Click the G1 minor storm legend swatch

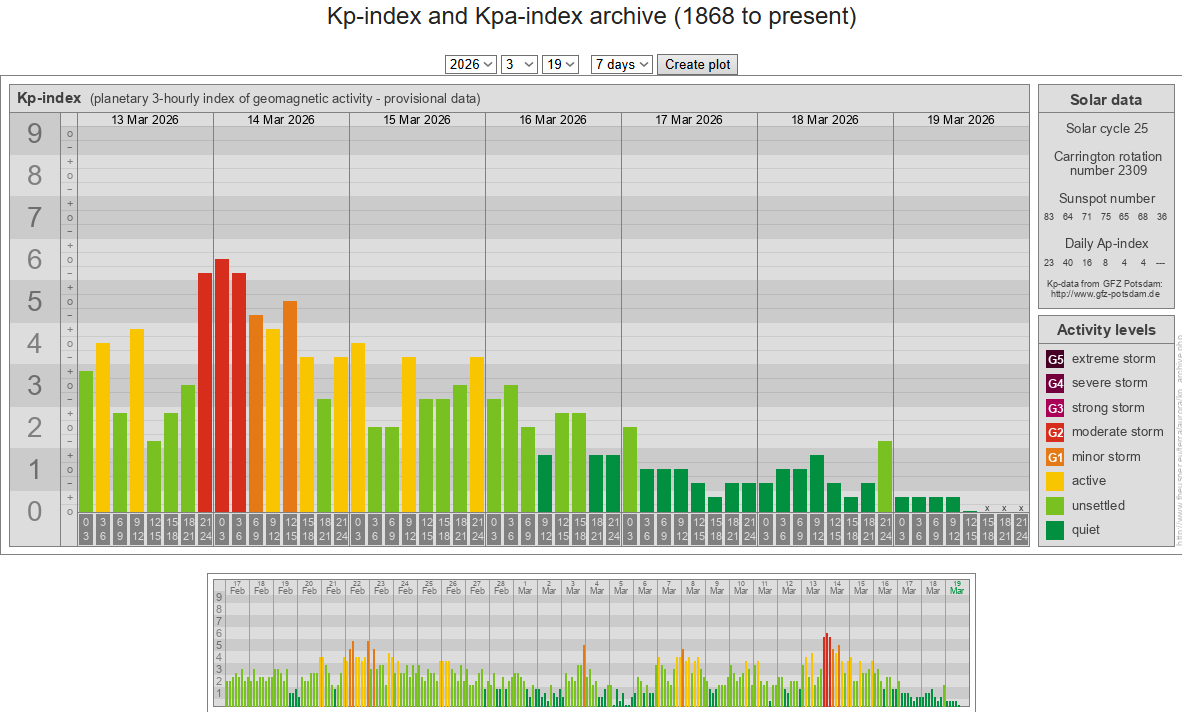(x=1055, y=457)
